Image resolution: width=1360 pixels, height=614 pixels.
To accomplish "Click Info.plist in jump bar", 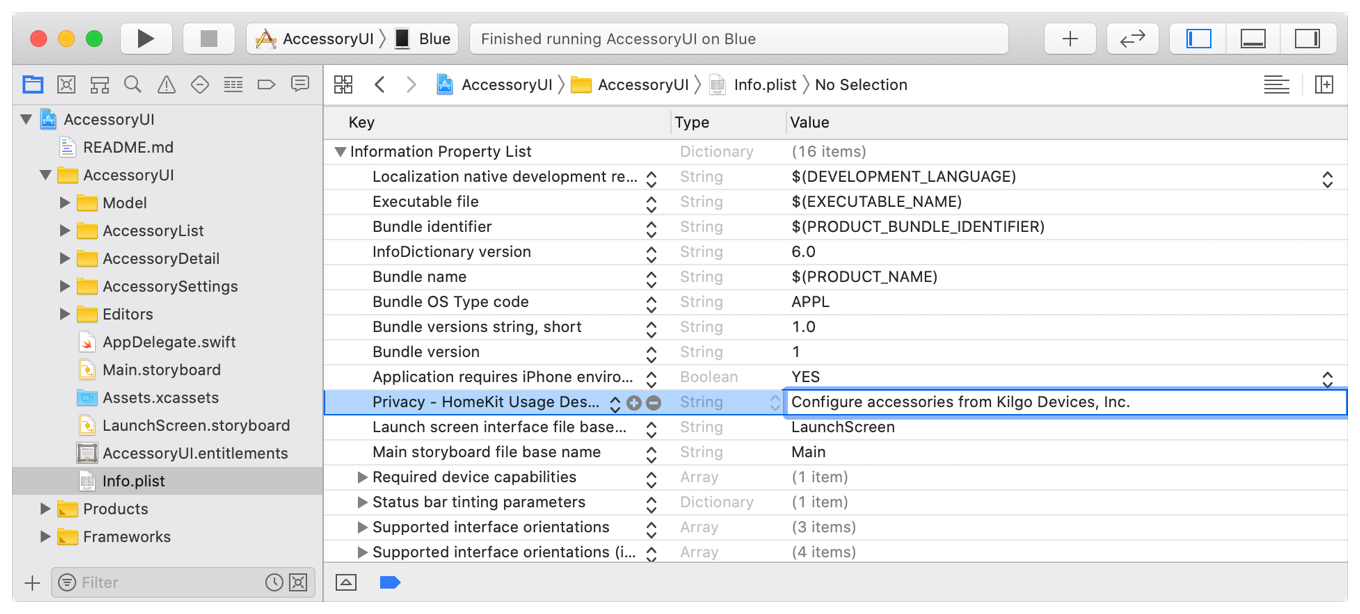I will point(753,85).
